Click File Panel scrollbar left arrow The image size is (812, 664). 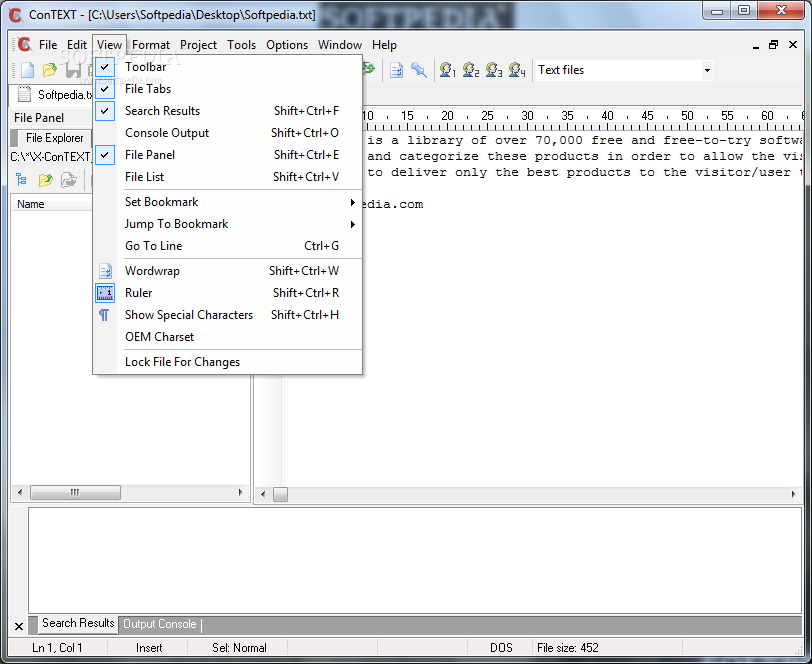[20, 493]
